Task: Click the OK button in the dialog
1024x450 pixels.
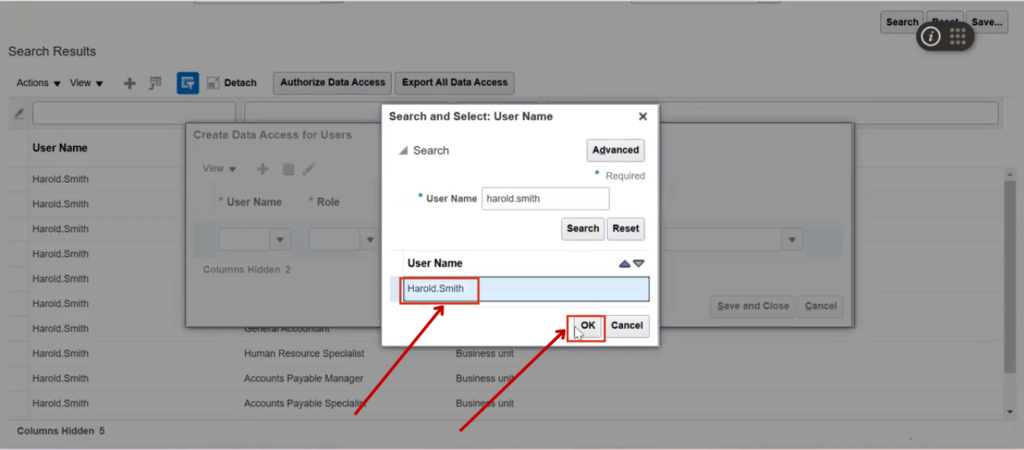Action: click(587, 326)
